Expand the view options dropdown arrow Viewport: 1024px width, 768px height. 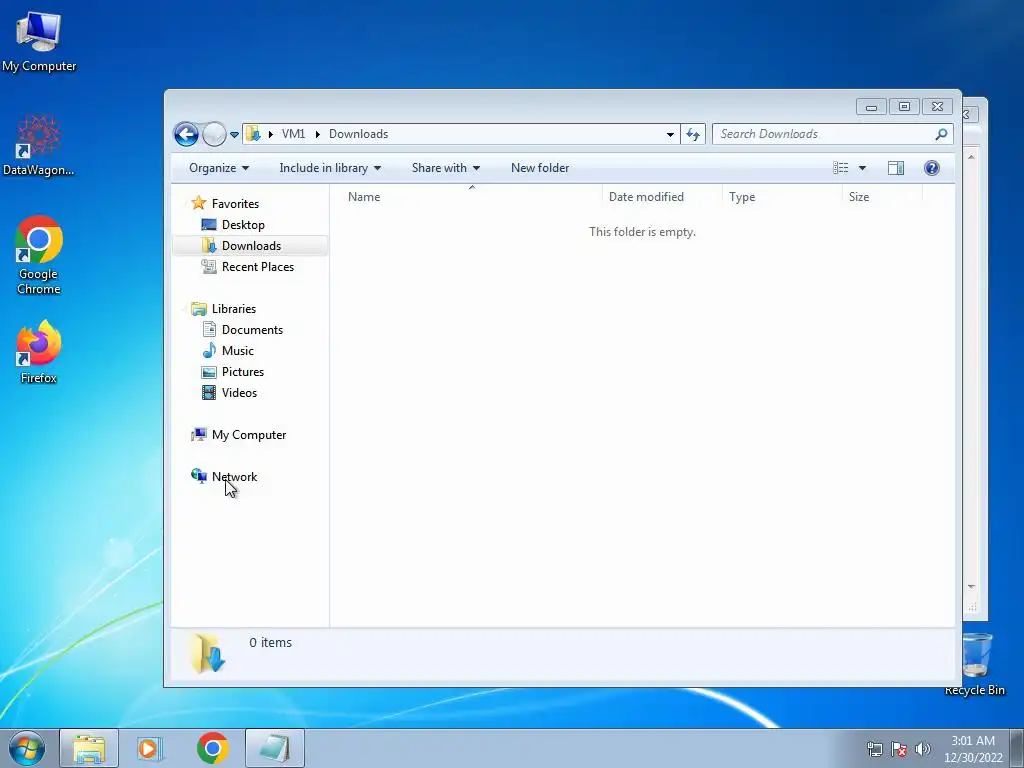click(x=862, y=168)
